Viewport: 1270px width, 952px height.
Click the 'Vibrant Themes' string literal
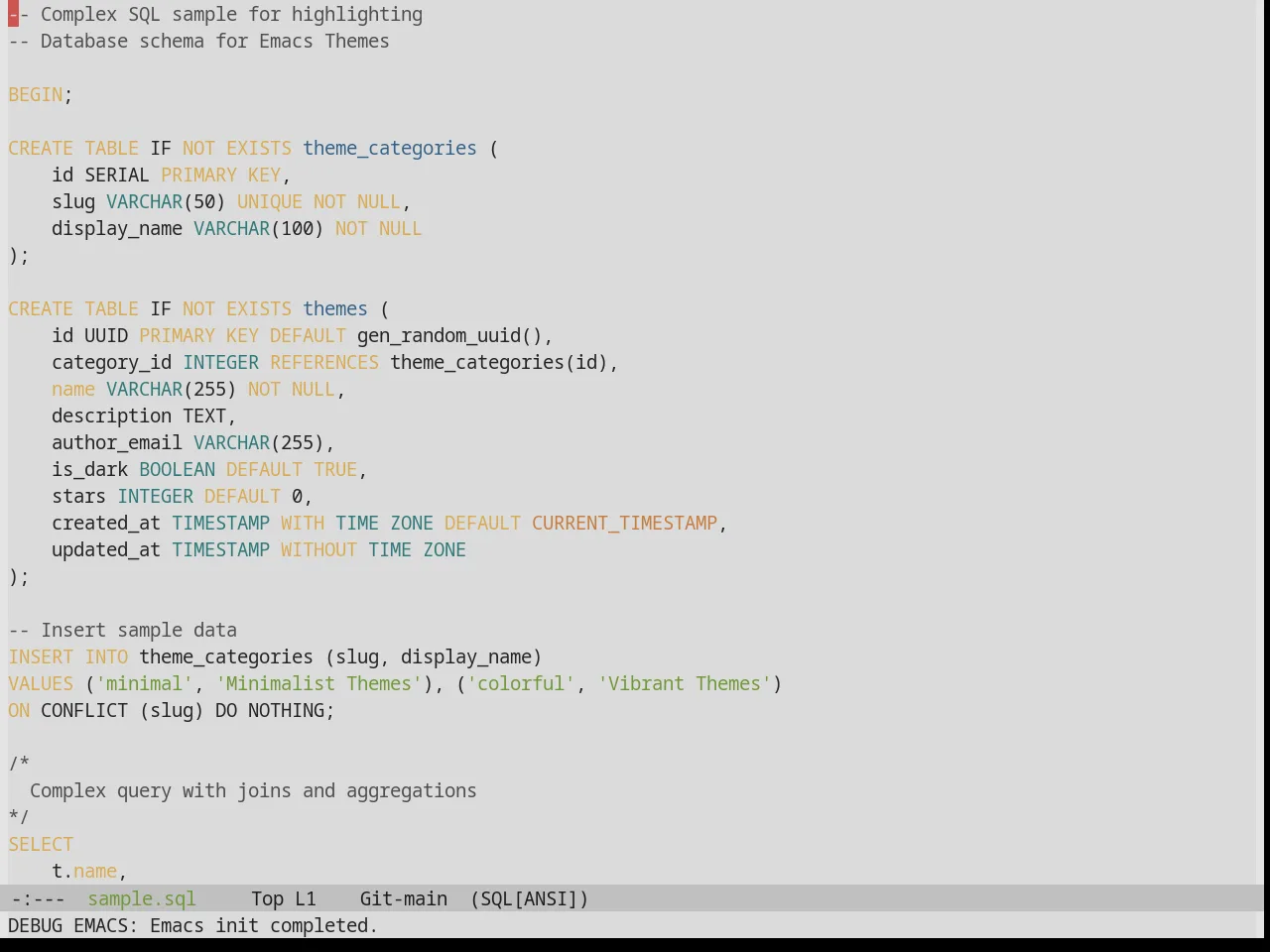(x=685, y=683)
